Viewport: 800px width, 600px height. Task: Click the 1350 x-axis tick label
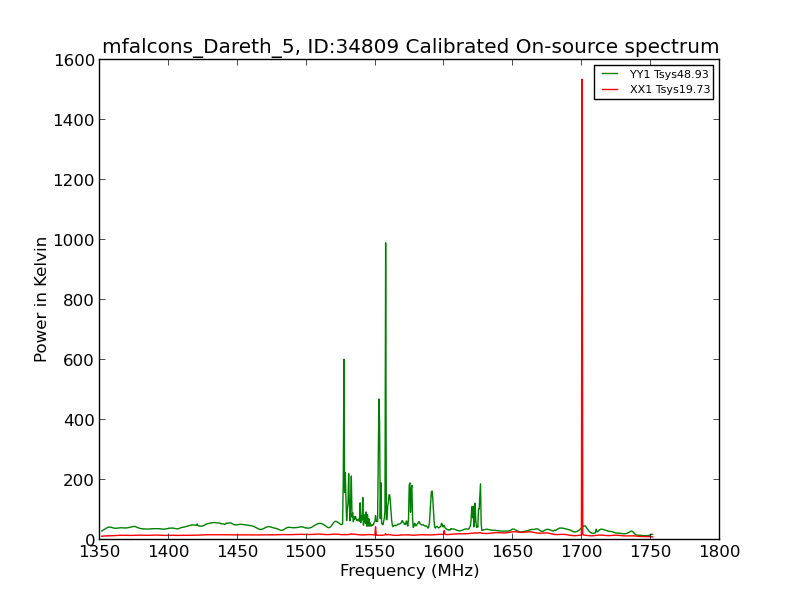point(100,552)
